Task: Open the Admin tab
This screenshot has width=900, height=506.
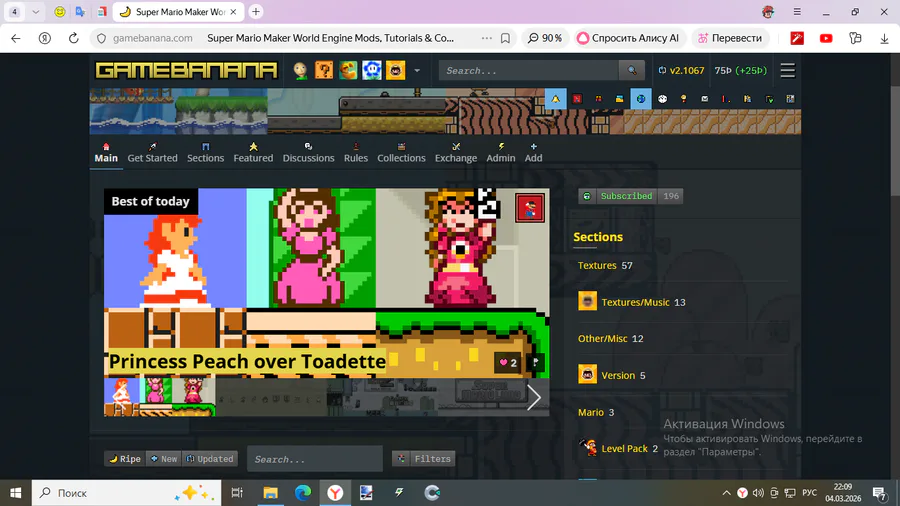Action: coord(501,153)
